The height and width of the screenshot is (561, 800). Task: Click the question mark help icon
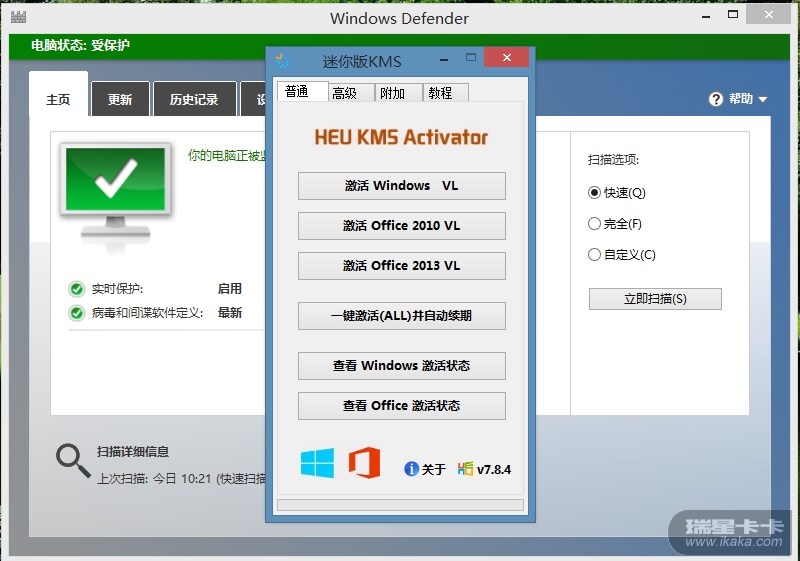point(716,99)
